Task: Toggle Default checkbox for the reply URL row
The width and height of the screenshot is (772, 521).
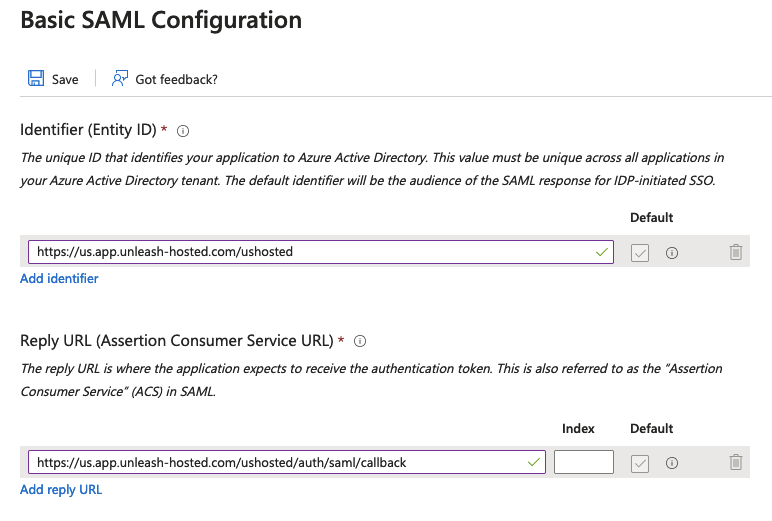Action: pyautogui.click(x=640, y=463)
